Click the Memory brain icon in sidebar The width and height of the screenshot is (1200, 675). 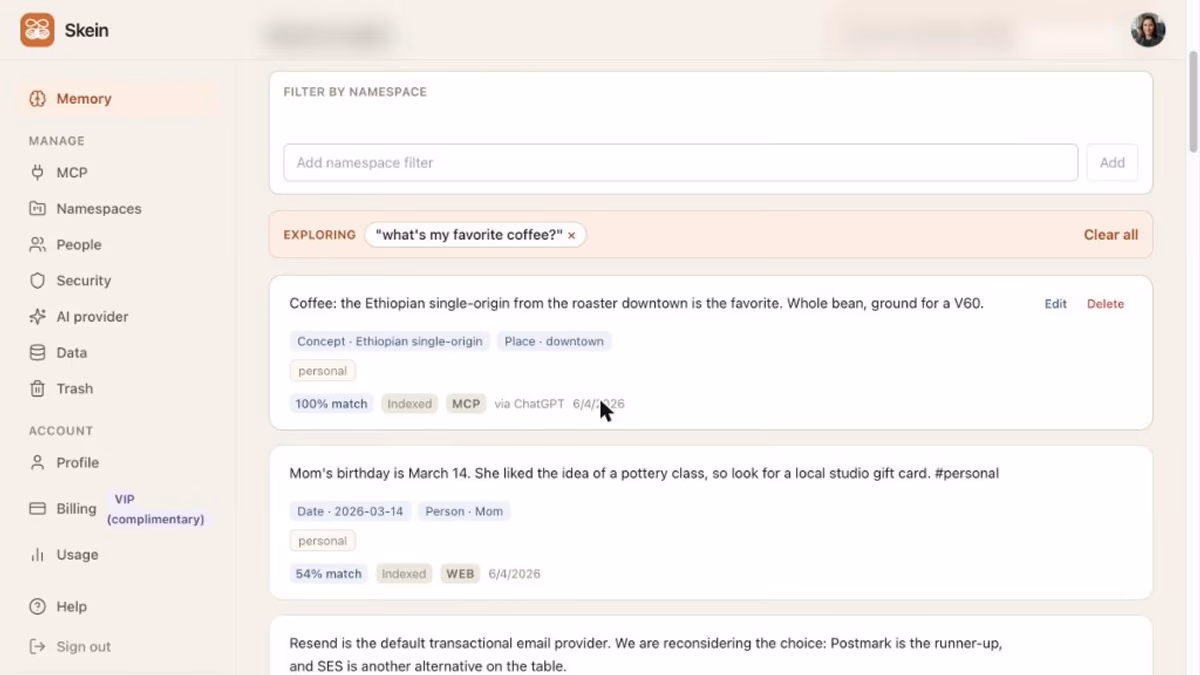[37, 99]
